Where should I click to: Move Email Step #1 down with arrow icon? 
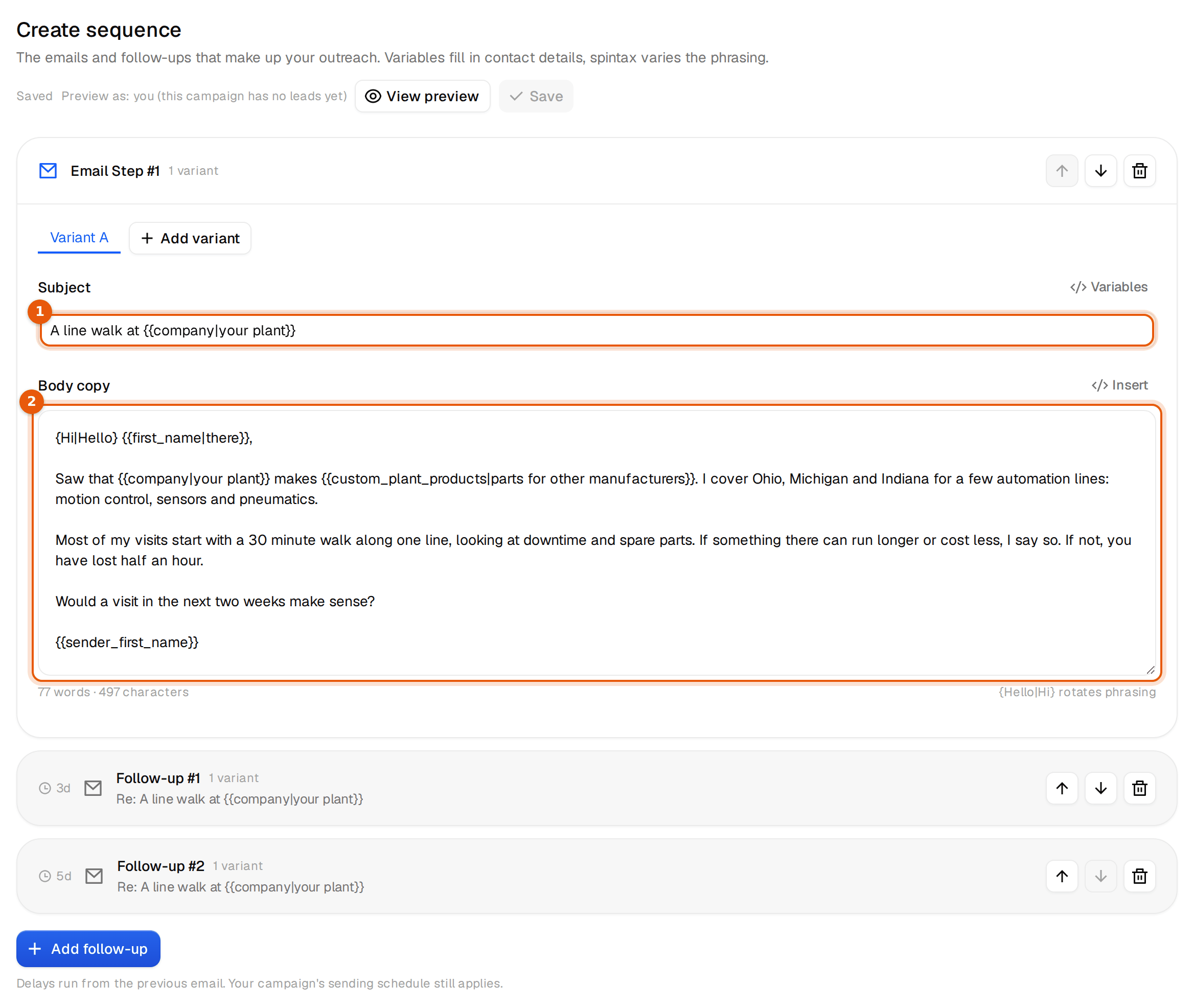(x=1100, y=171)
